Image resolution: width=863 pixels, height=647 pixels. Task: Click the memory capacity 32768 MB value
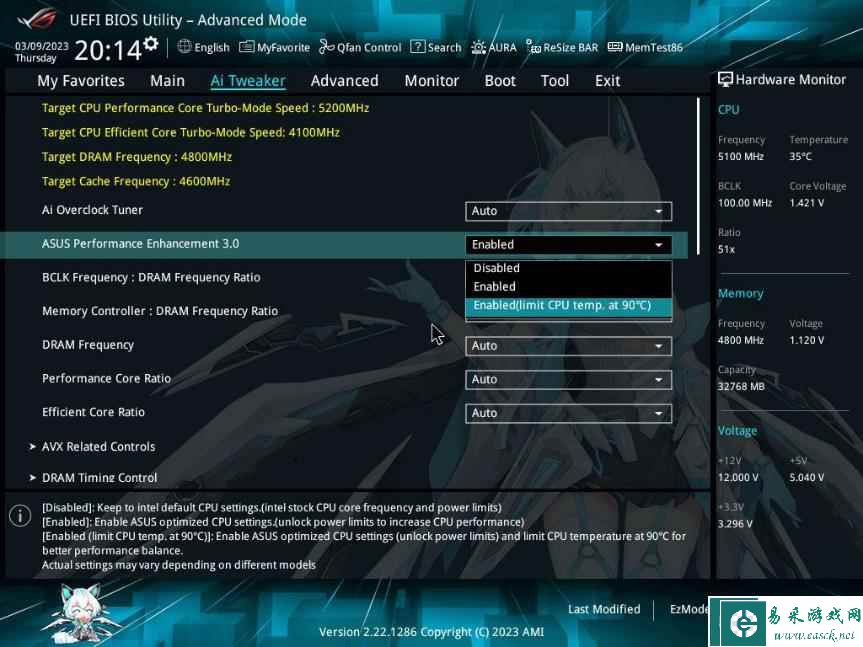(741, 387)
